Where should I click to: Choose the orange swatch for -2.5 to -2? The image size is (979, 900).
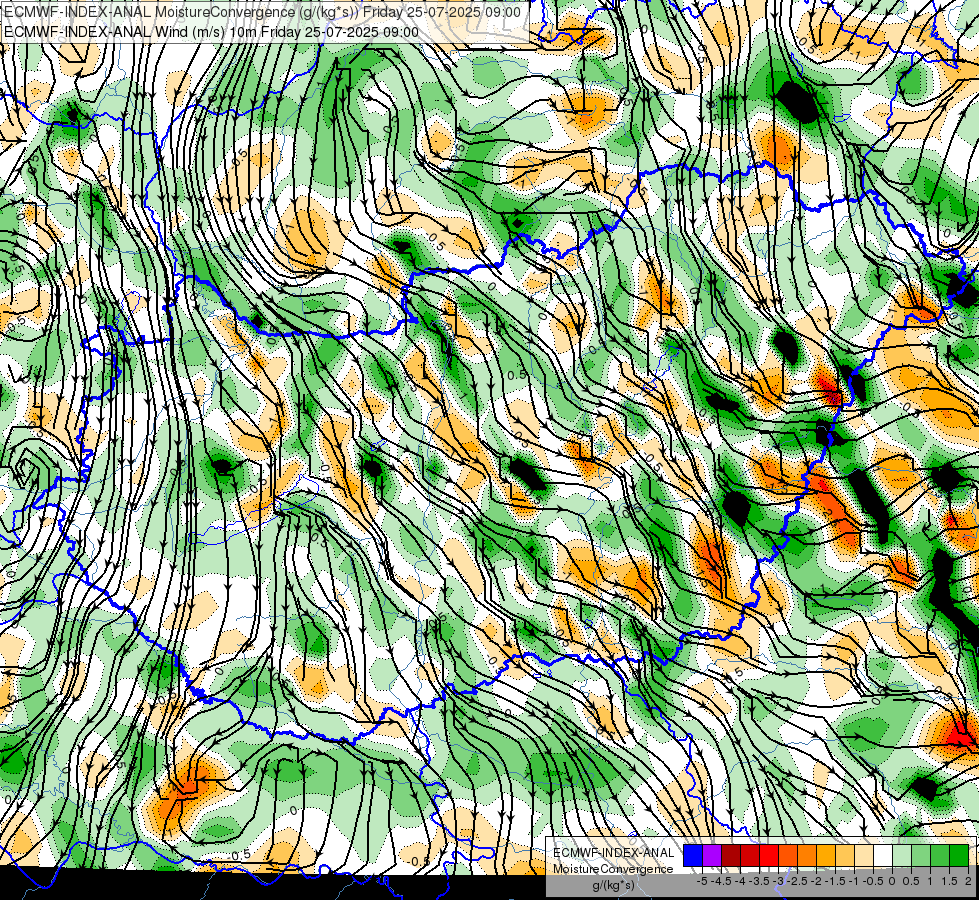point(807,856)
